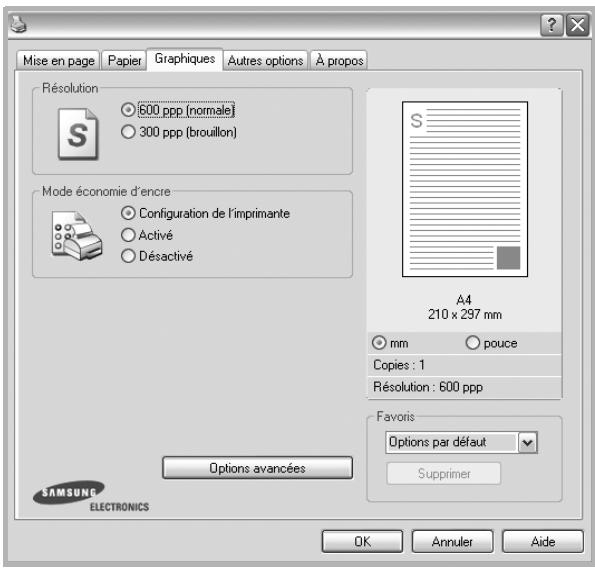The image size is (595, 570).
Task: Click the Options par défaut combo box
Action: [461, 442]
